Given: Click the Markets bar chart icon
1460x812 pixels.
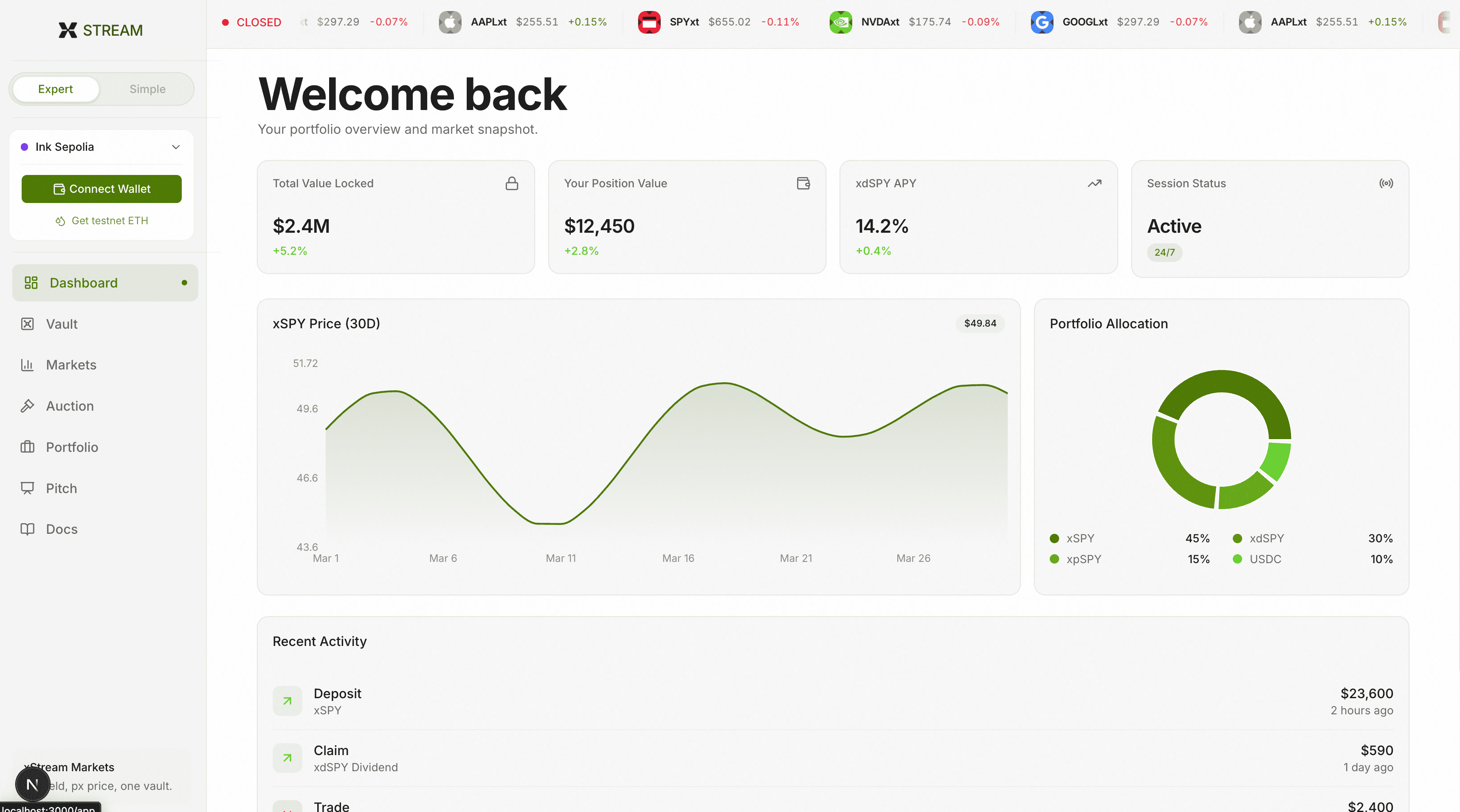Looking at the screenshot, I should tap(27, 365).
